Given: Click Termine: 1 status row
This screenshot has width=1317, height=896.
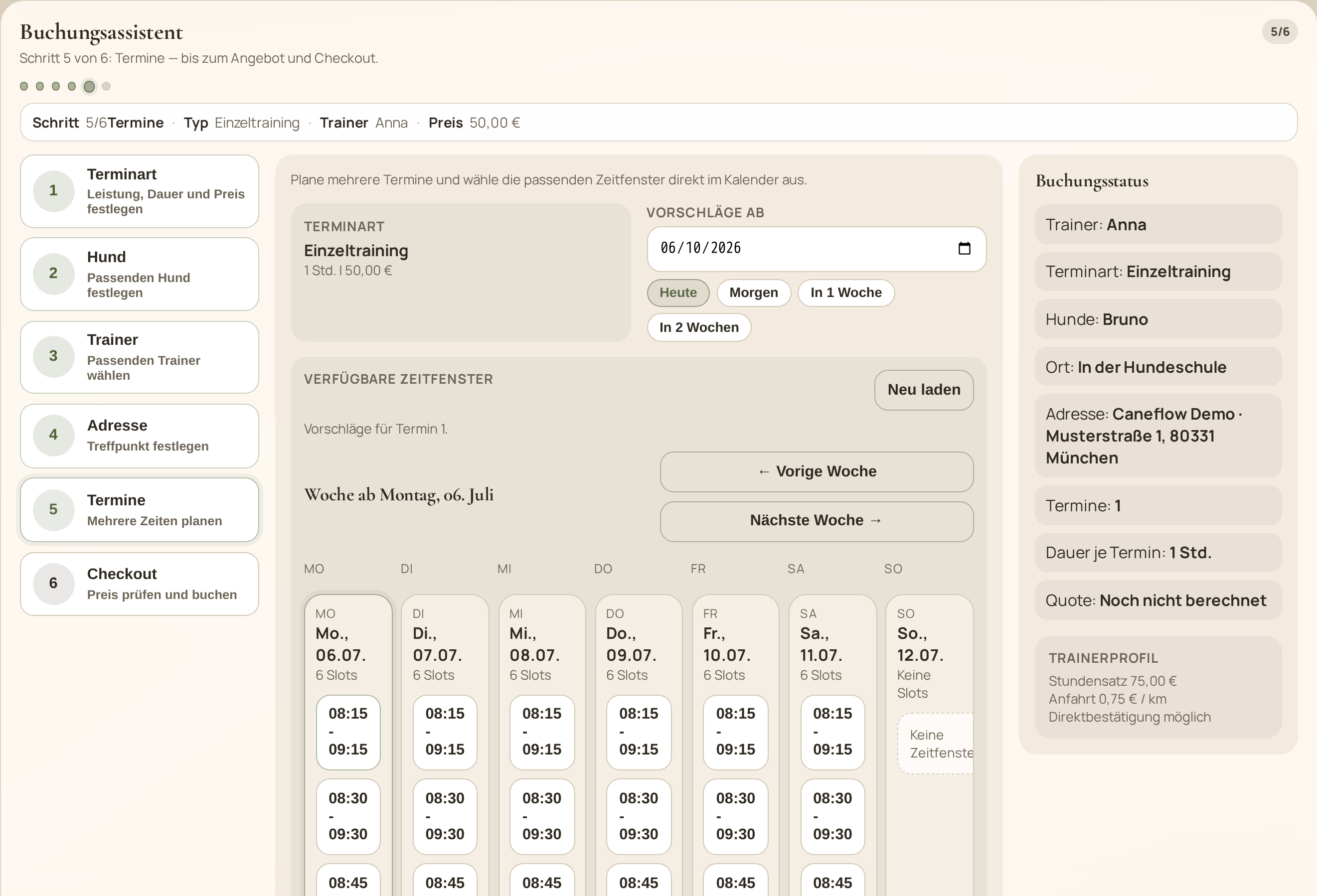Looking at the screenshot, I should [1158, 505].
